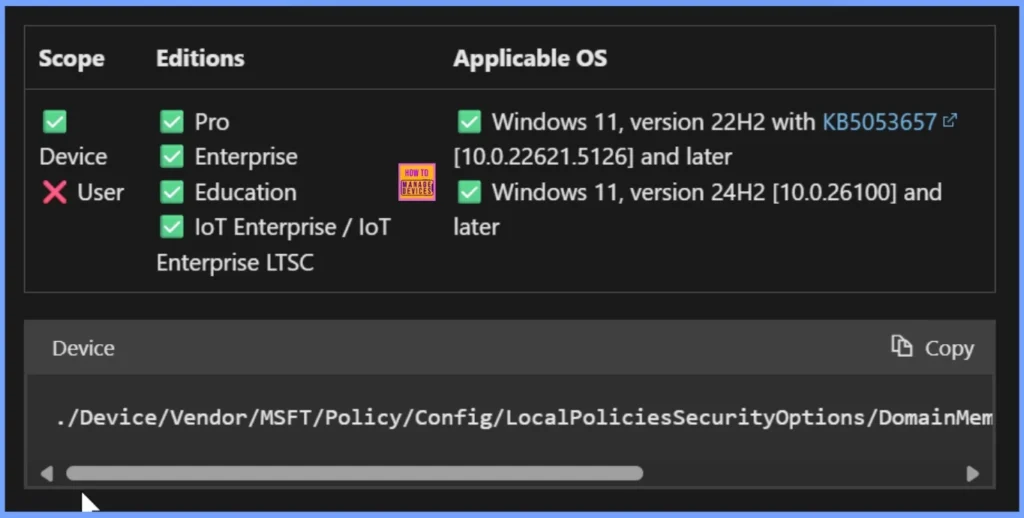This screenshot has height=518, width=1024.
Task: Open the KB5053657 link
Action: (x=879, y=122)
